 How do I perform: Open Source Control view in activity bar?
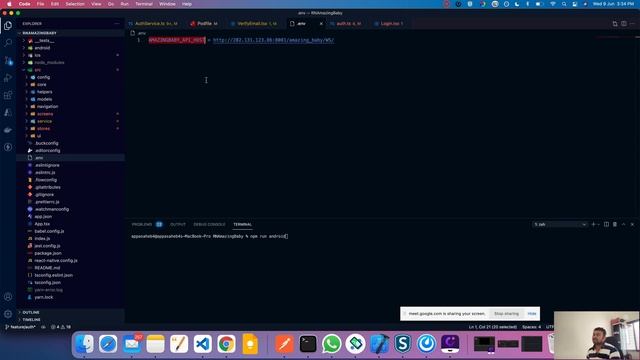[8, 60]
